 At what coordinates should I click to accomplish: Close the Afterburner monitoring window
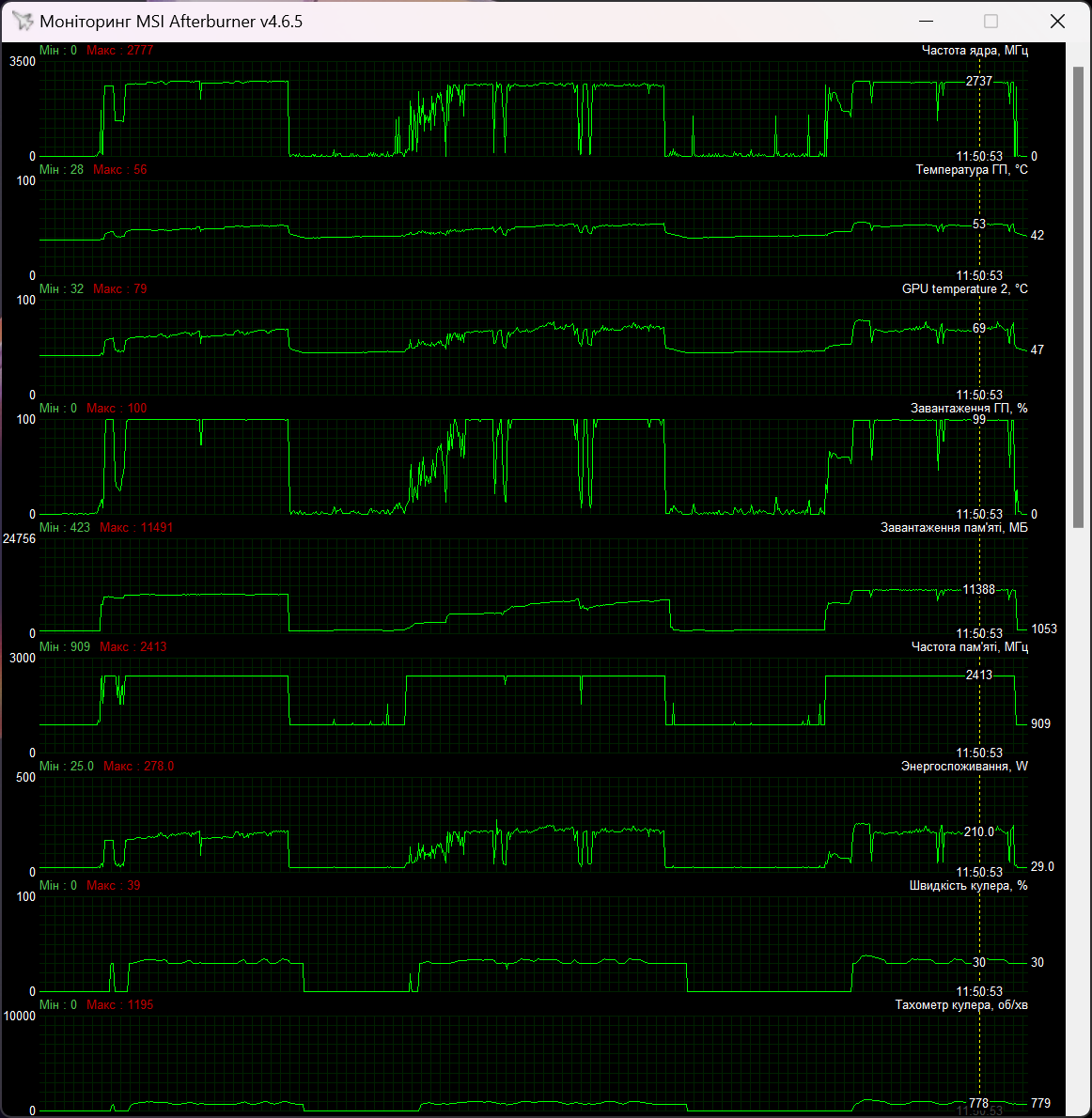pos(1057,22)
